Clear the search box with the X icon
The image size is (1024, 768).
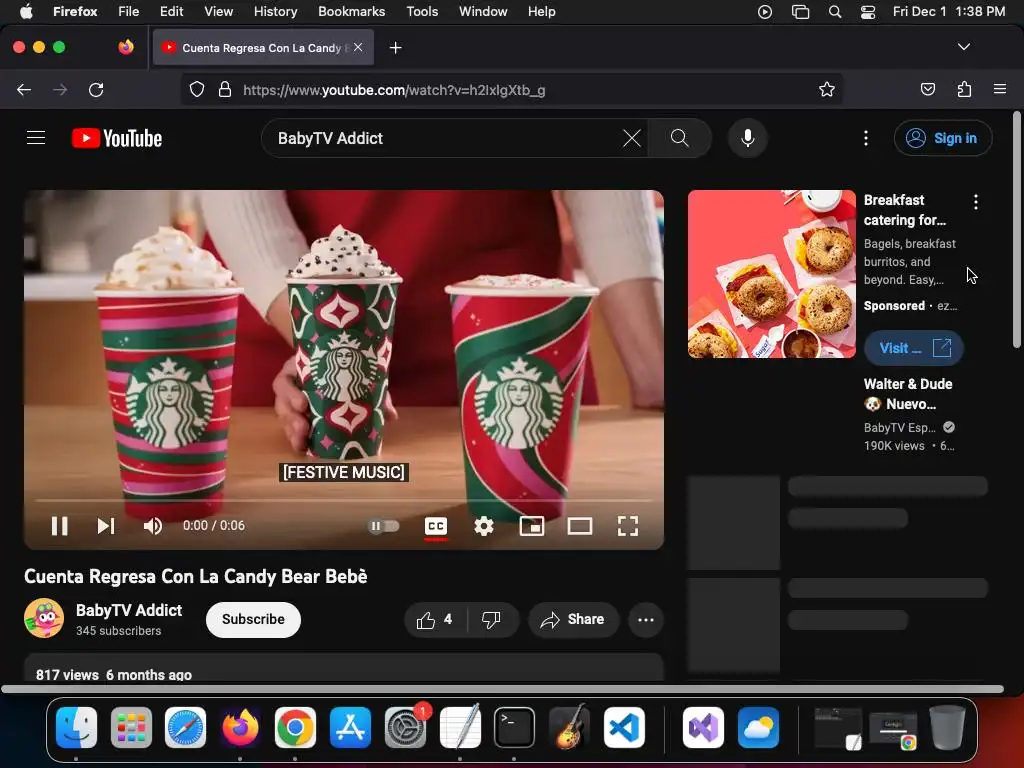point(632,138)
